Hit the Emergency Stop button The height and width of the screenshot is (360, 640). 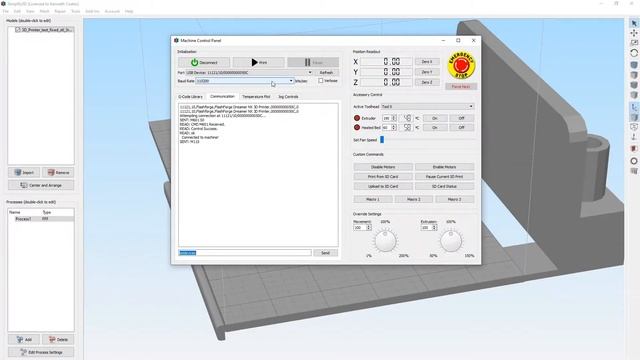click(461, 65)
